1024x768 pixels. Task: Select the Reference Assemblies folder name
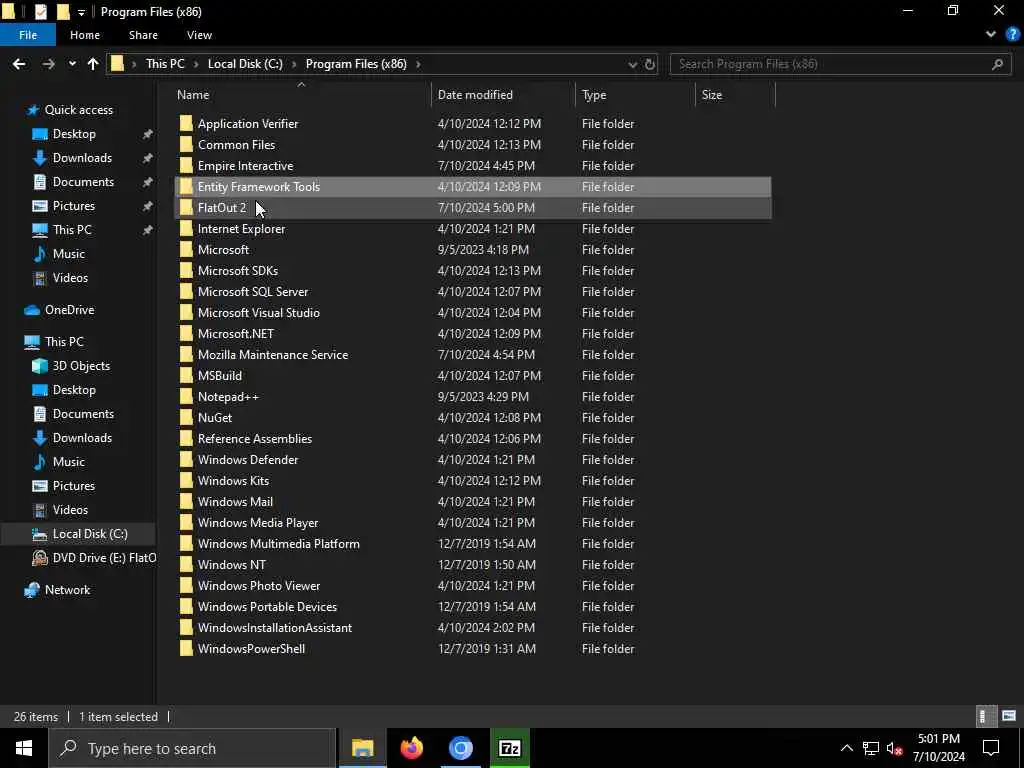click(255, 439)
